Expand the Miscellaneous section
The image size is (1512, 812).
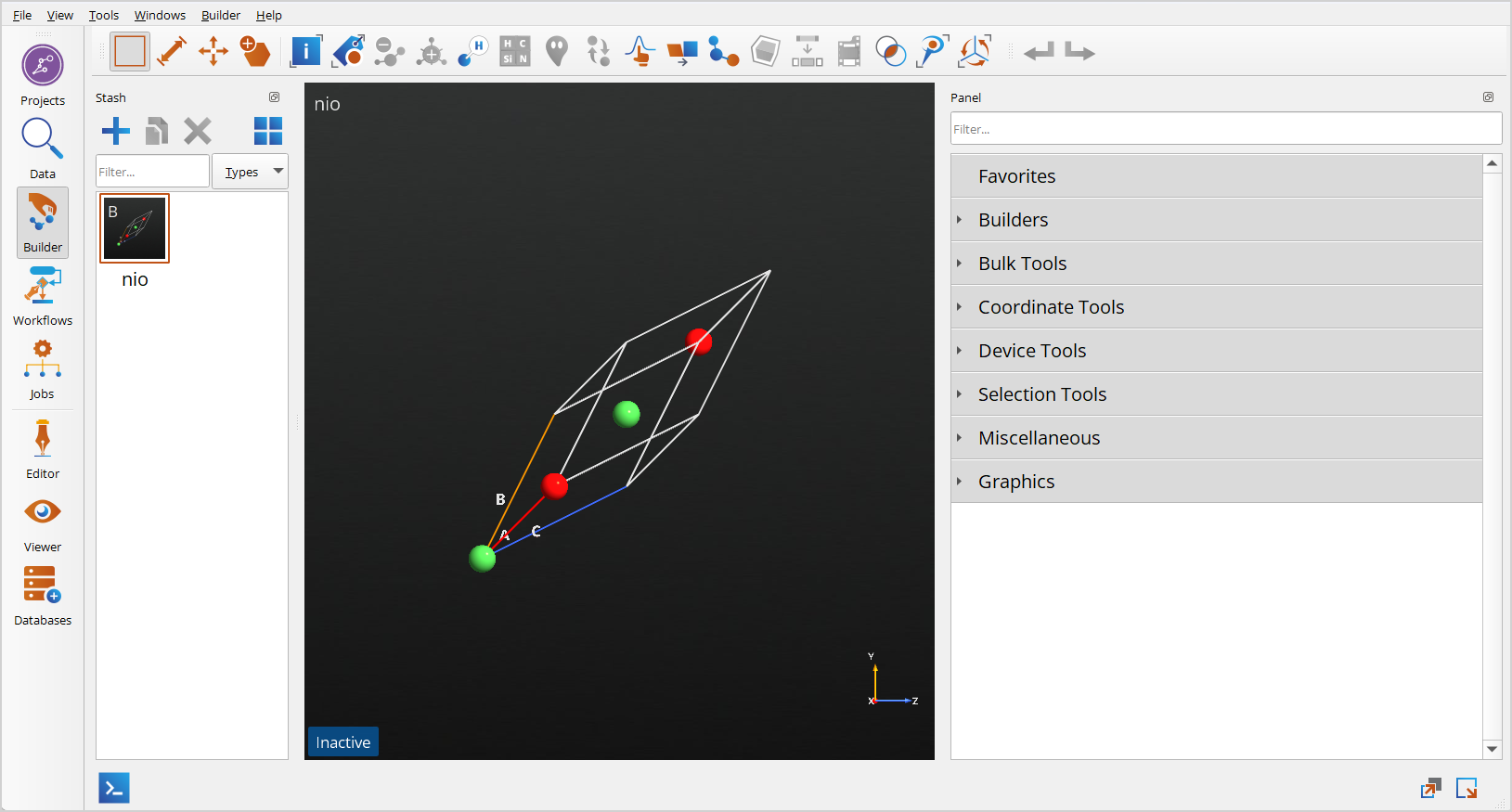pyautogui.click(x=1217, y=438)
